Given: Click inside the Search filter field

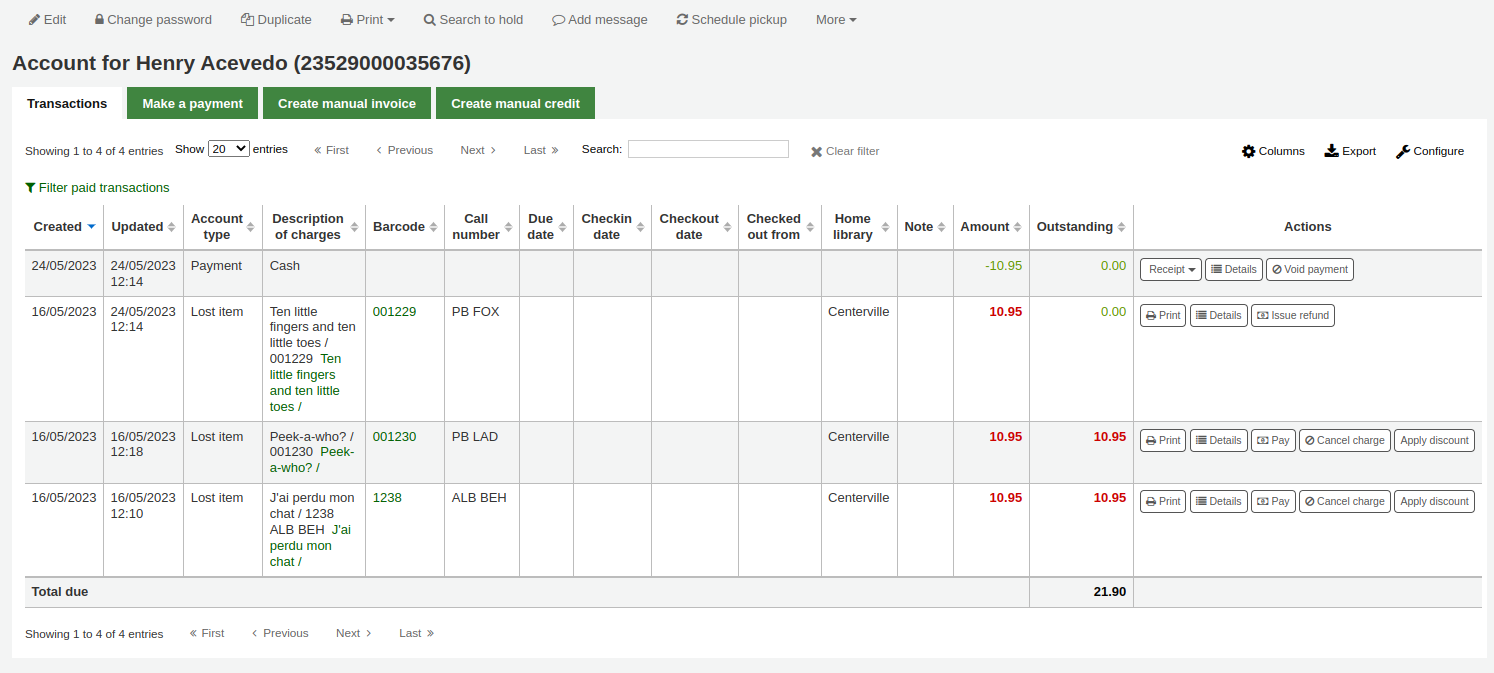Looking at the screenshot, I should [x=708, y=148].
